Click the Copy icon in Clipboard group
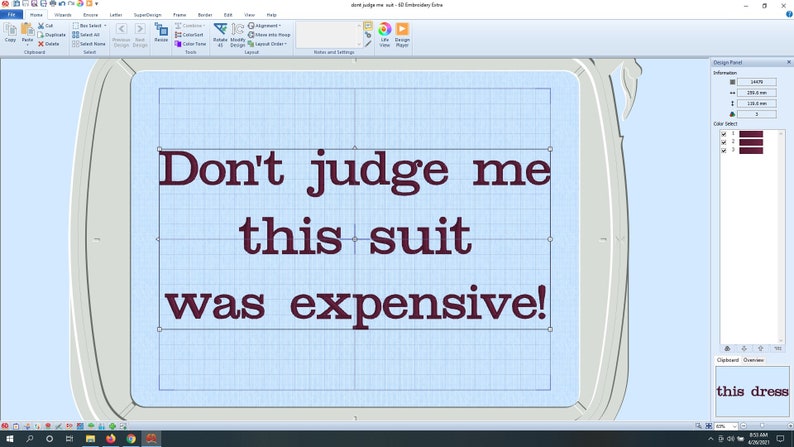 (10, 32)
